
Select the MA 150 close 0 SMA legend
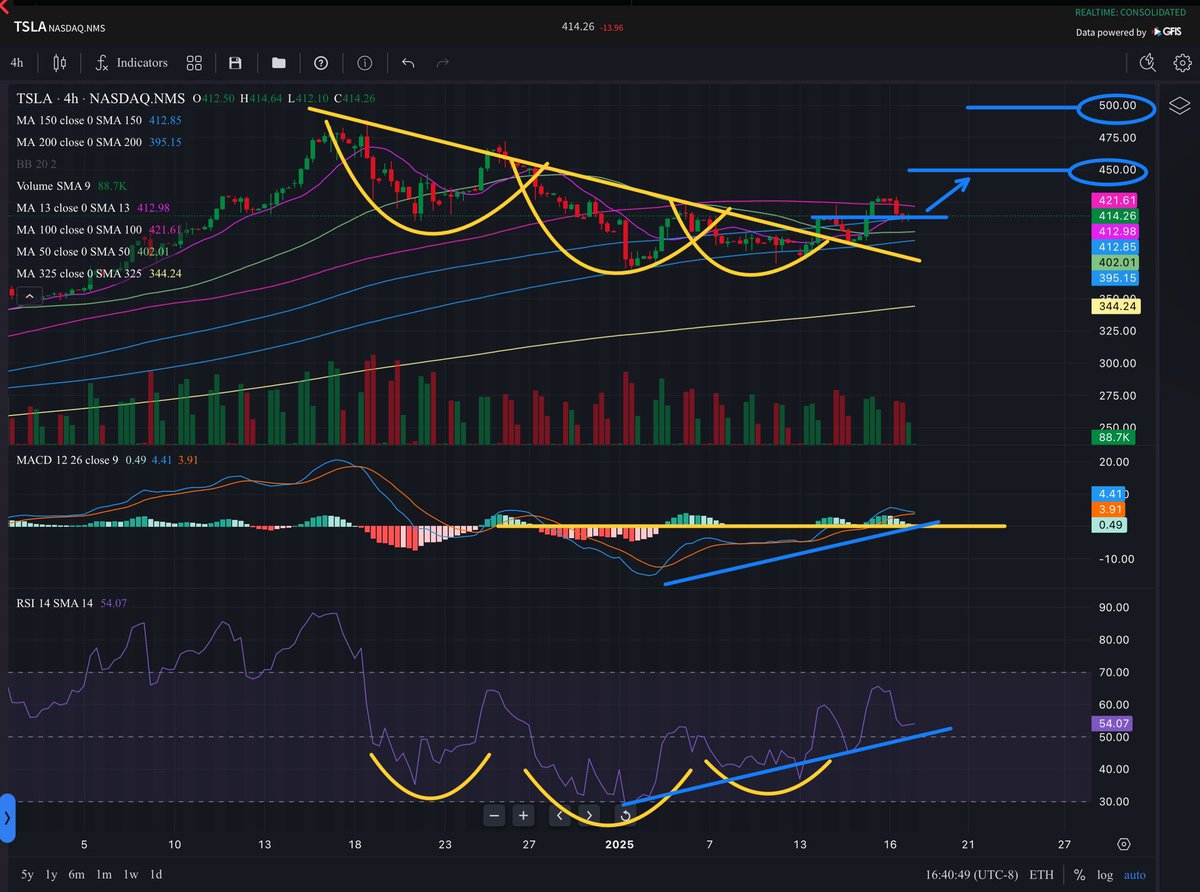pyautogui.click(x=99, y=120)
